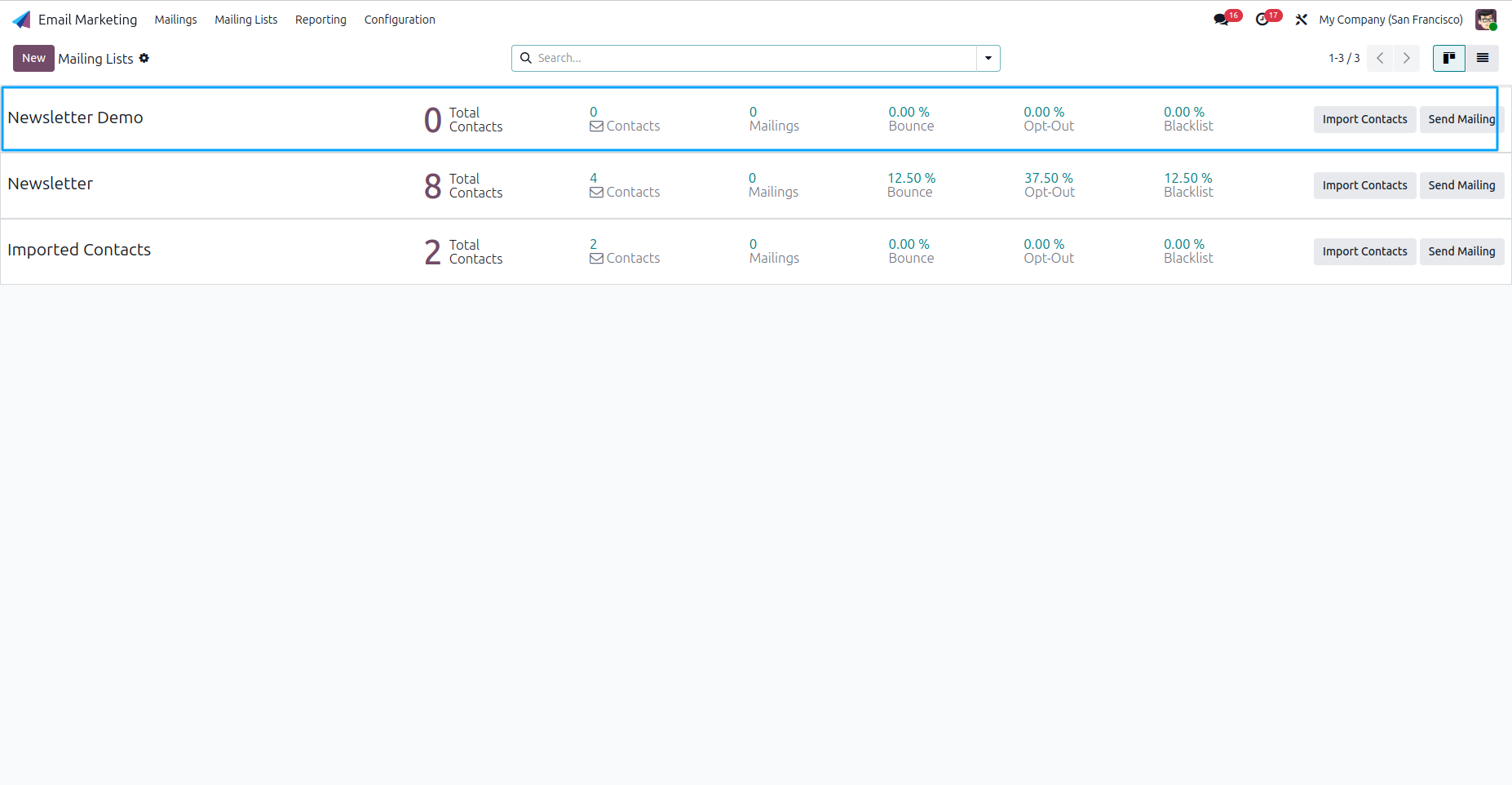Screen dimensions: 1512x785
Task: Switch to Kanban view
Action: (x=1449, y=58)
